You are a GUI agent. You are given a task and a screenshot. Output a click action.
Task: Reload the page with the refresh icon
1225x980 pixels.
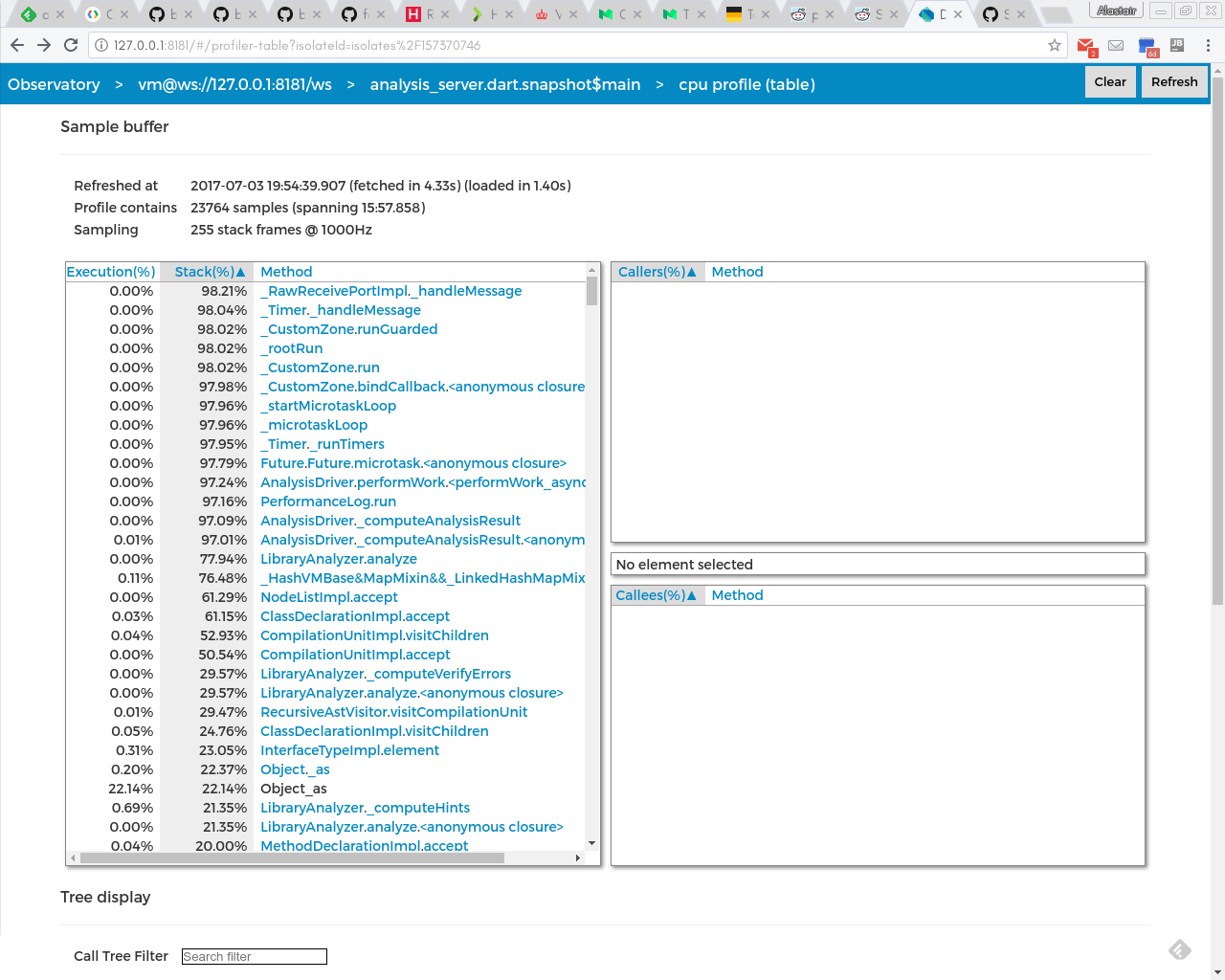pos(71,45)
